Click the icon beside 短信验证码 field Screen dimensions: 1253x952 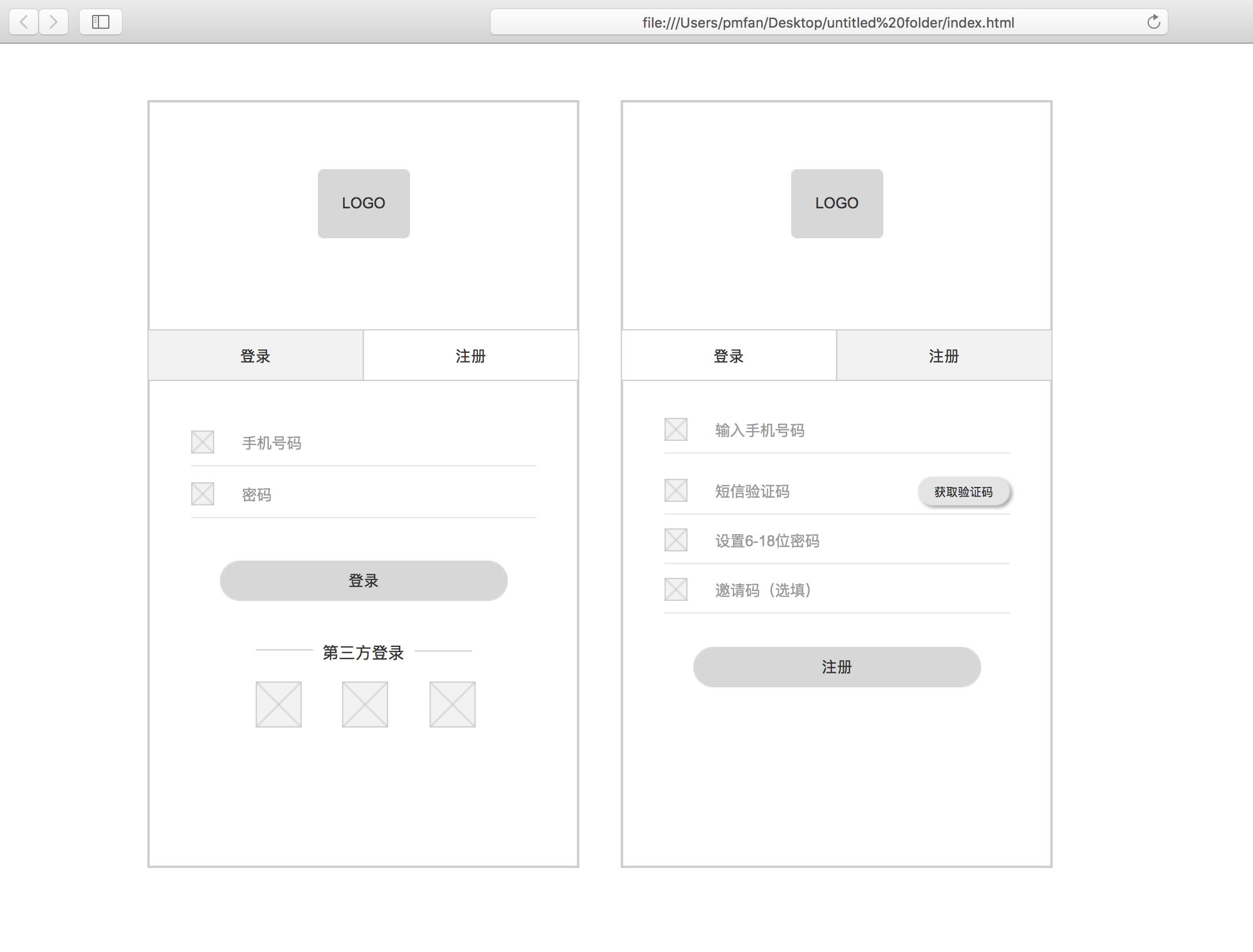point(676,490)
